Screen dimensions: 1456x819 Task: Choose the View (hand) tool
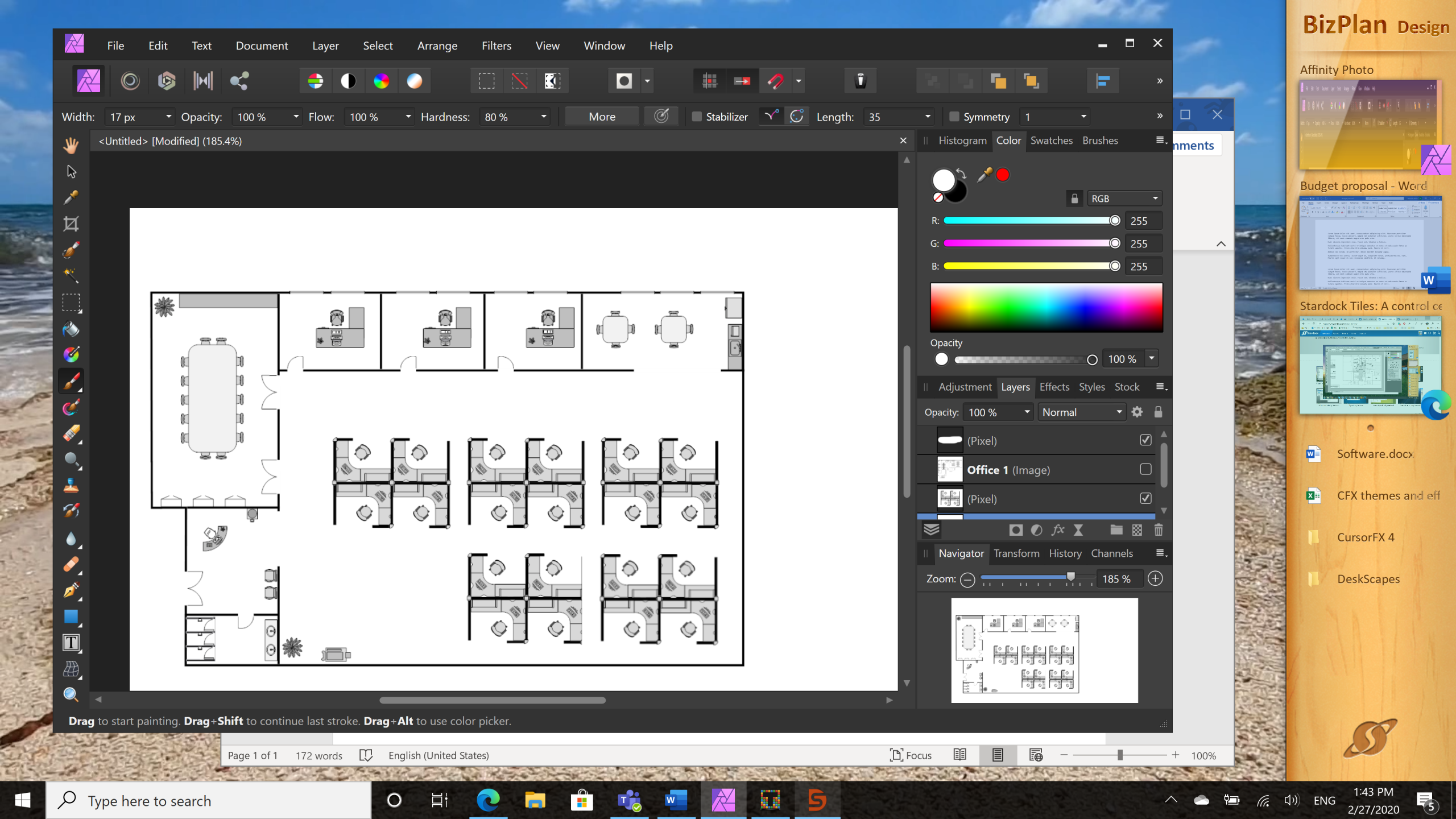71,146
